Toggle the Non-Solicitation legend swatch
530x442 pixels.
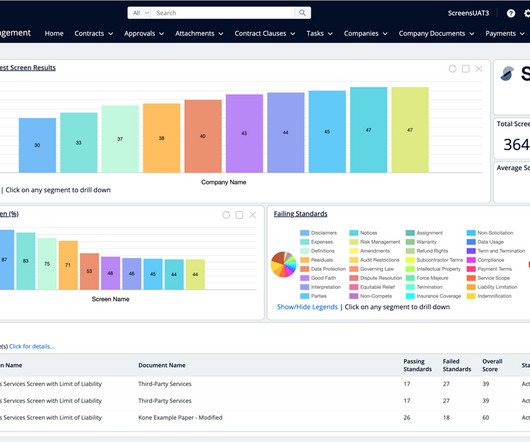pyautogui.click(x=471, y=233)
